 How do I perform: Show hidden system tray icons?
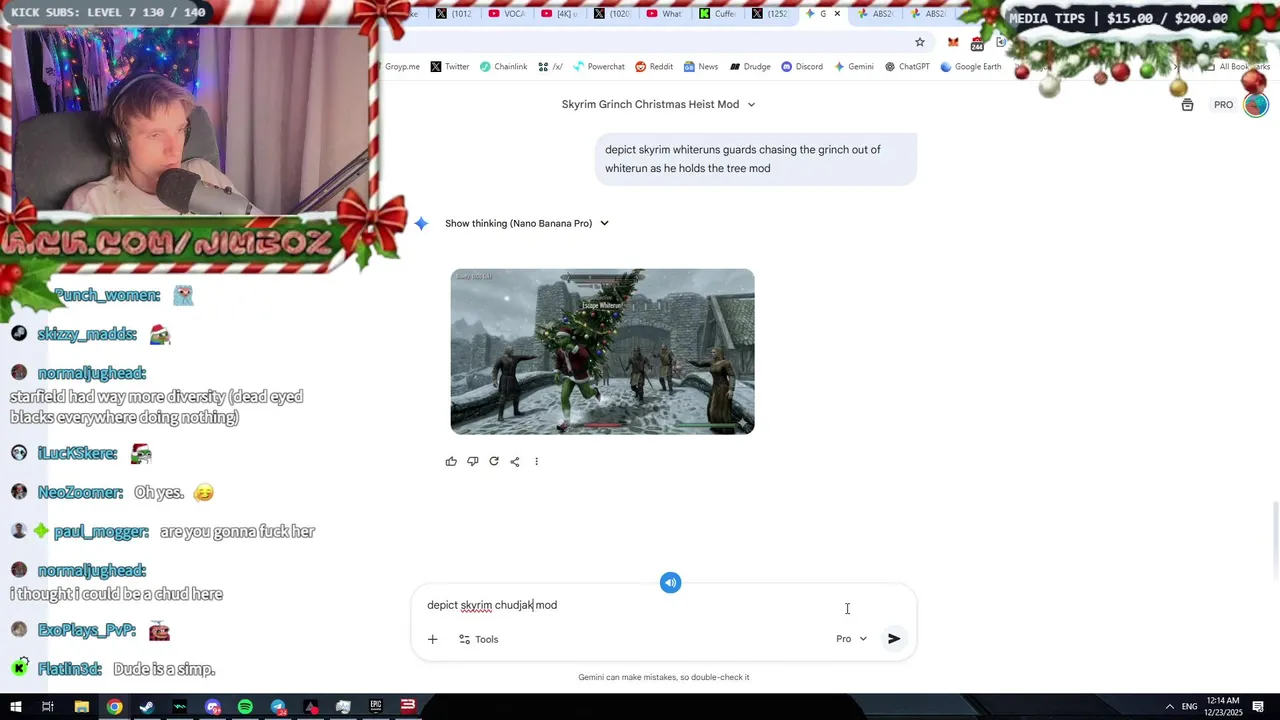click(x=1169, y=707)
